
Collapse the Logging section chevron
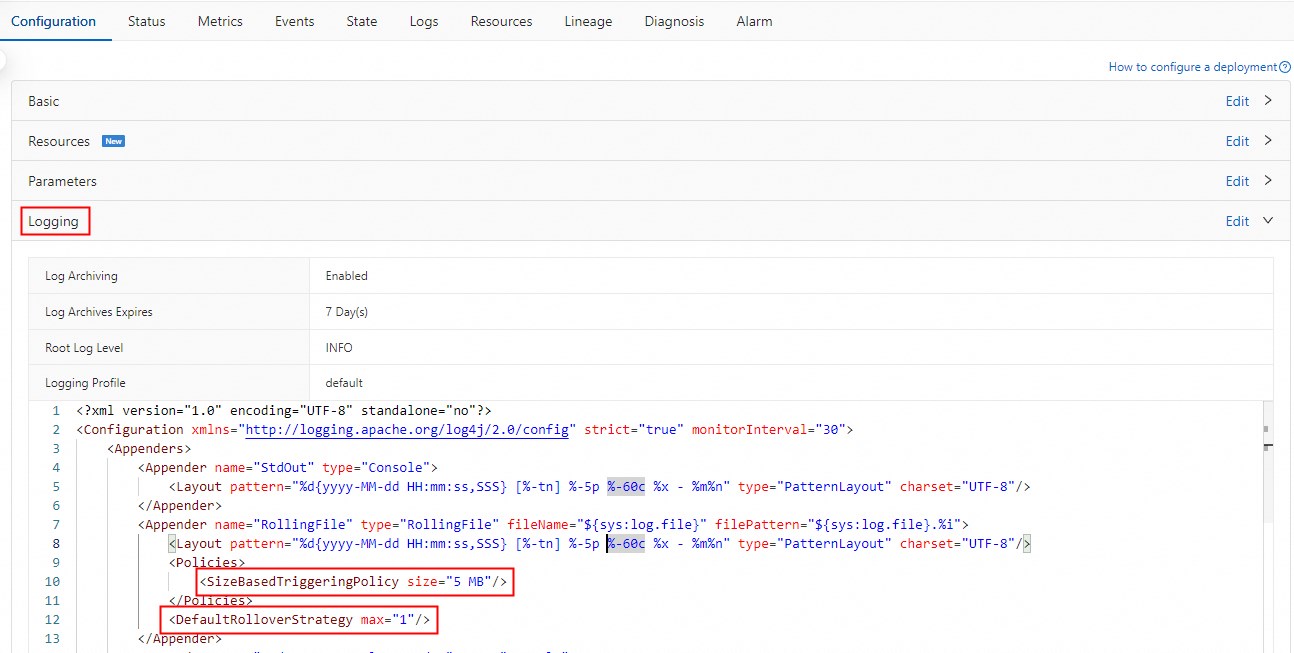(x=1268, y=220)
